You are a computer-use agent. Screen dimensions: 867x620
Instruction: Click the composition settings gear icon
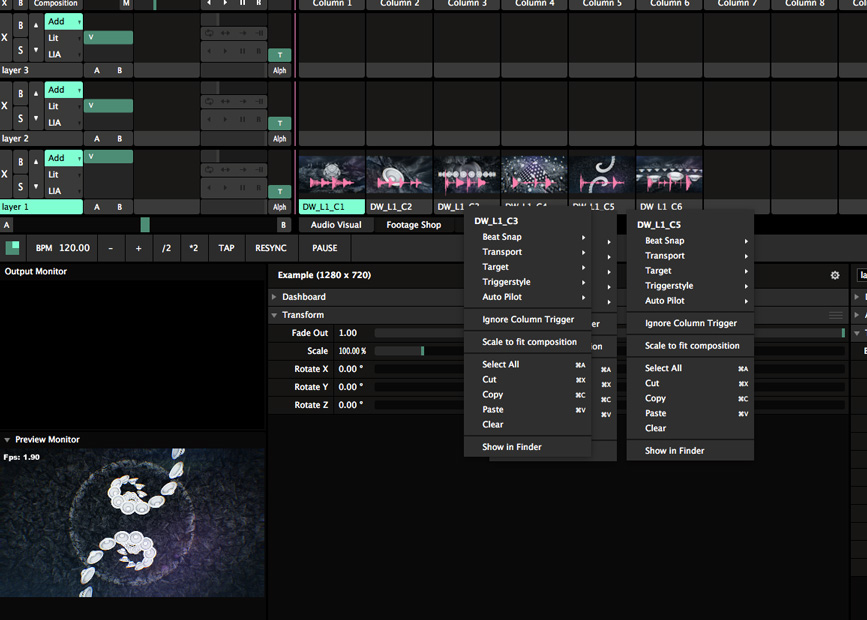point(835,275)
